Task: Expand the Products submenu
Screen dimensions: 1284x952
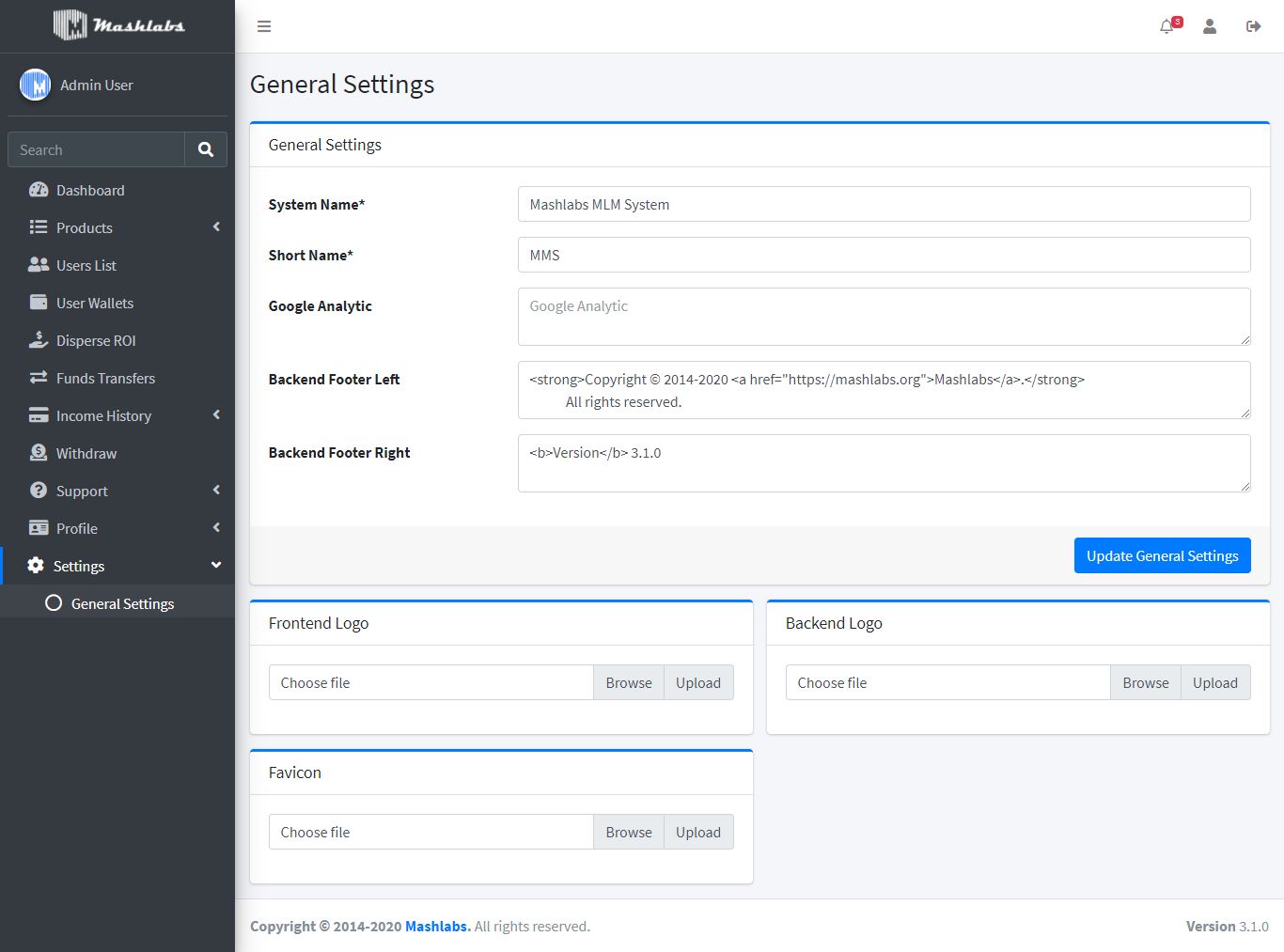Action: (216, 227)
